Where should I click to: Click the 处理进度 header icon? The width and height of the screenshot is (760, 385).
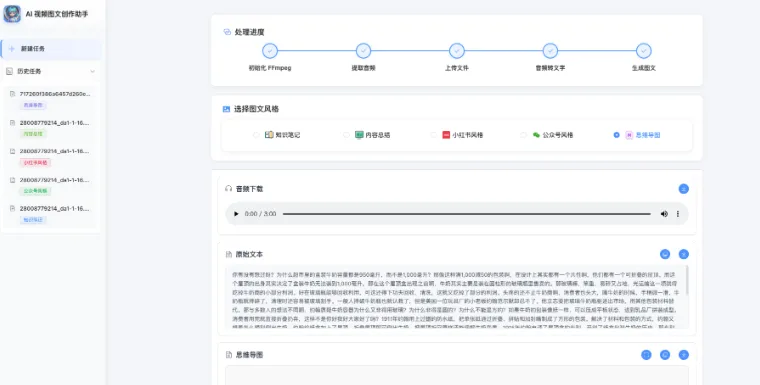point(227,32)
